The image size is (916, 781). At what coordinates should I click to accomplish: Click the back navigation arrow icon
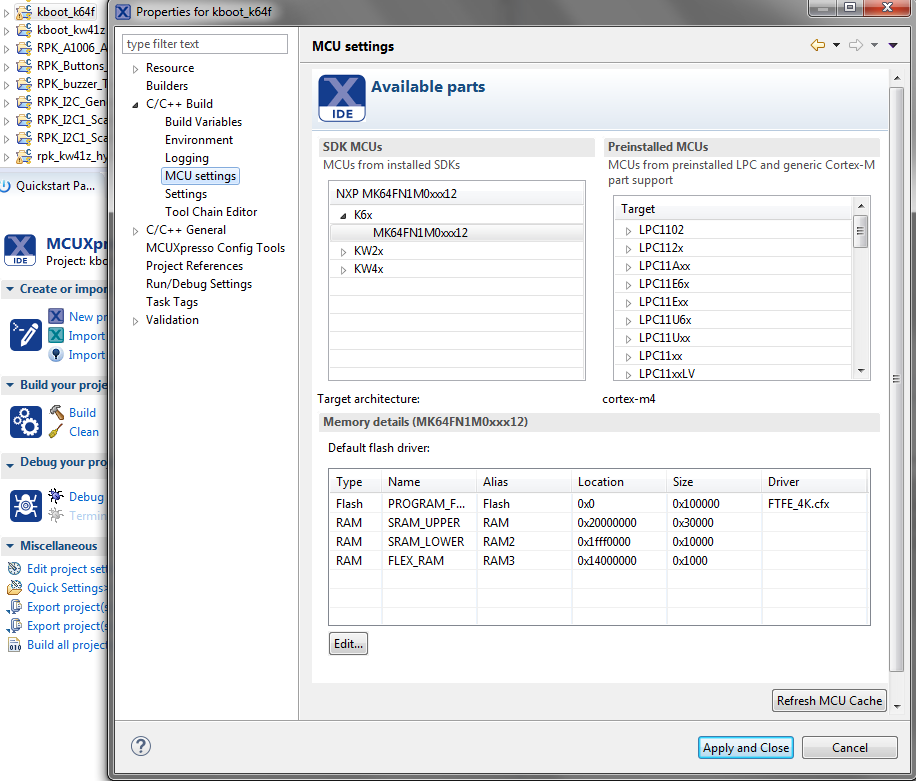click(818, 45)
